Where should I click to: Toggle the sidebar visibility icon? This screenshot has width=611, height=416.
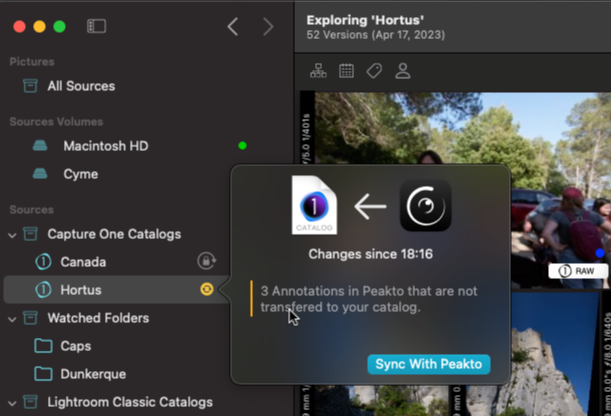coord(96,26)
